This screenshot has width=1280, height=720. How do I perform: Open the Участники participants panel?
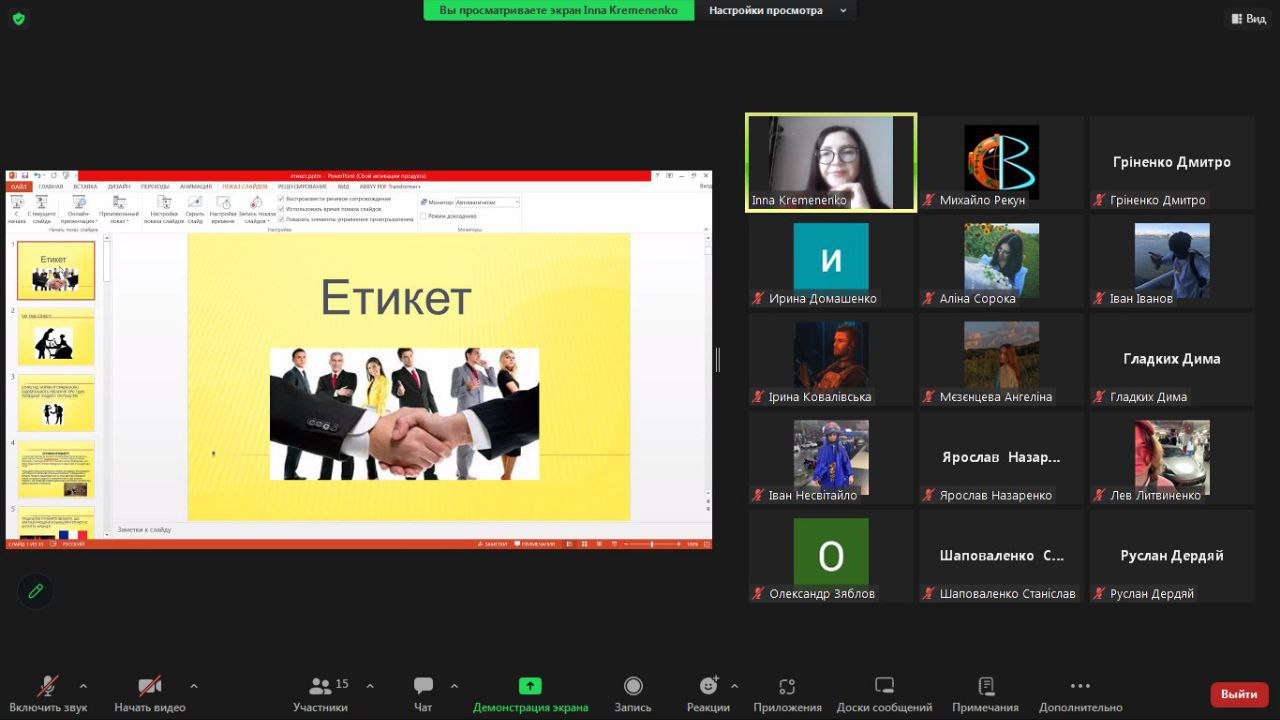(321, 686)
